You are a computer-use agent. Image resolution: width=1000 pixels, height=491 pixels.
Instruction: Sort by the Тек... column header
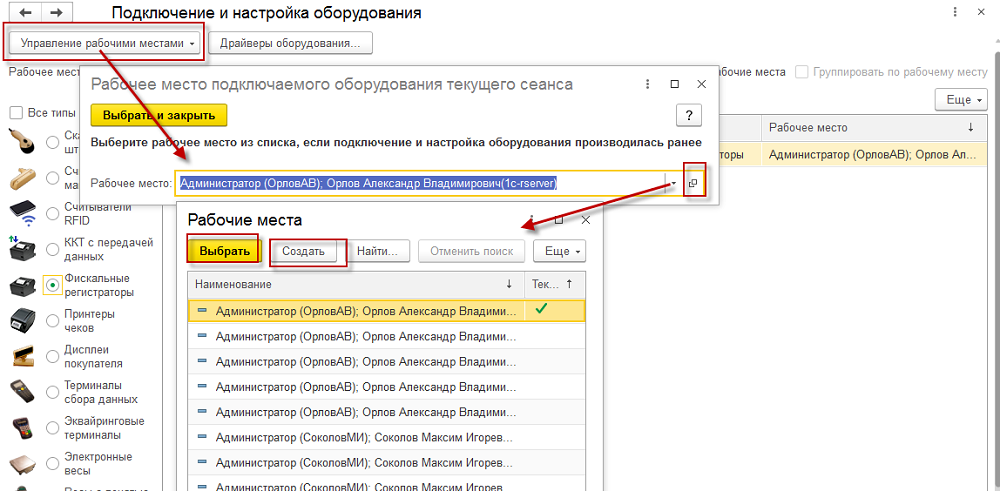pyautogui.click(x=554, y=284)
